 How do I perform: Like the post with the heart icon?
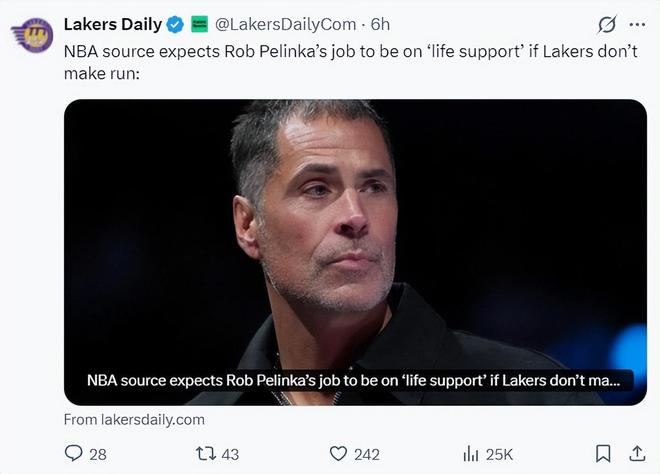(x=339, y=453)
